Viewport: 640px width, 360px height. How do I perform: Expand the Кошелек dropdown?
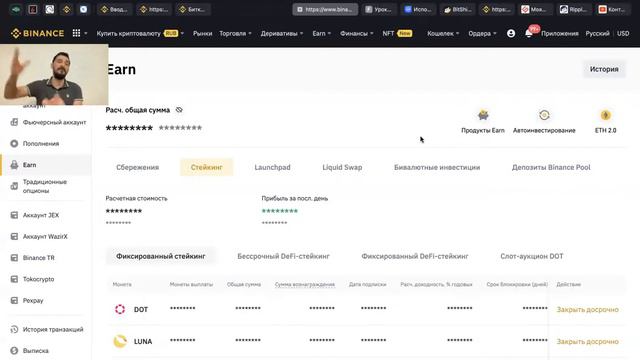tap(443, 33)
